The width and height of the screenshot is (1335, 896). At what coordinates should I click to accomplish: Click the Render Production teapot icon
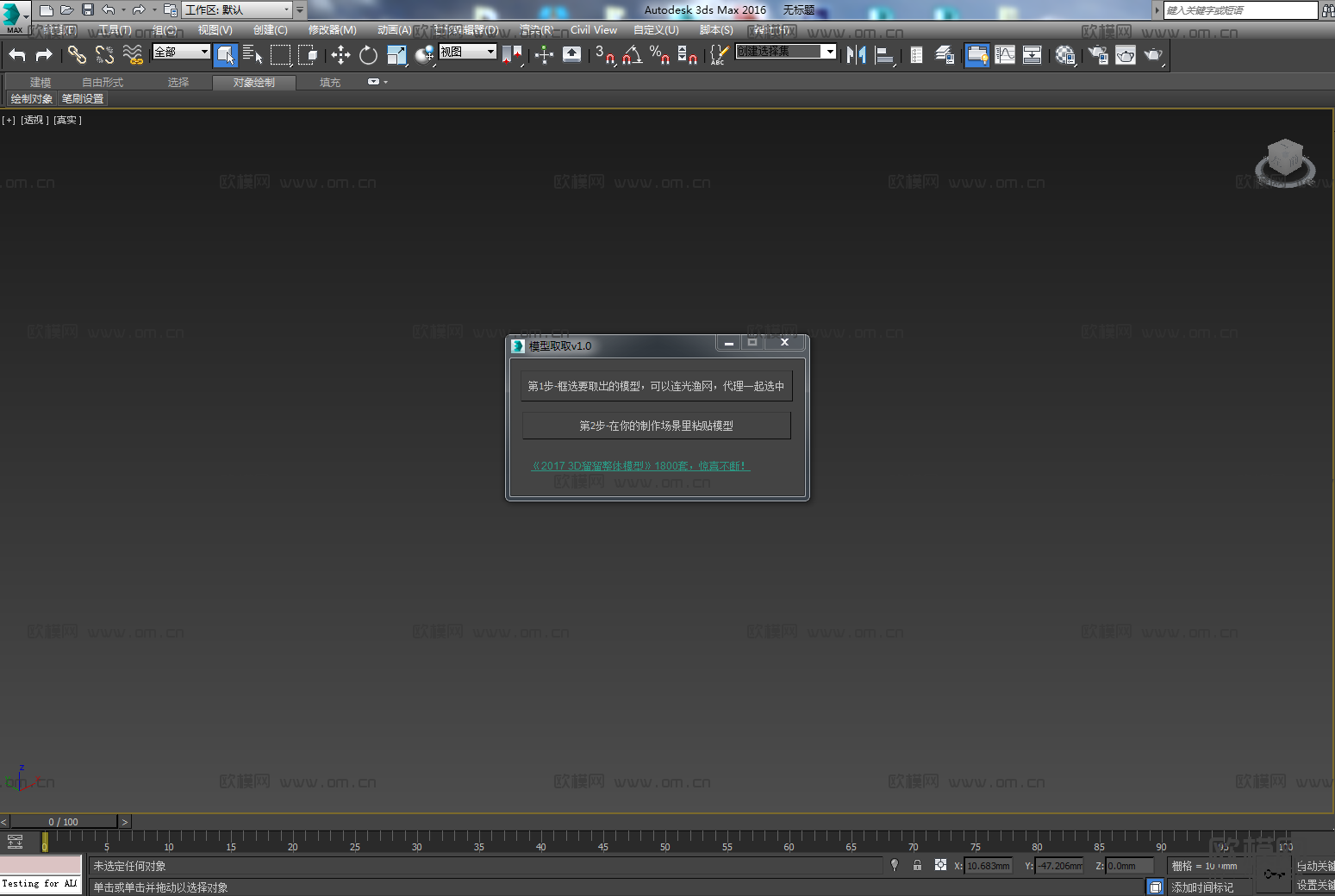coord(1153,55)
